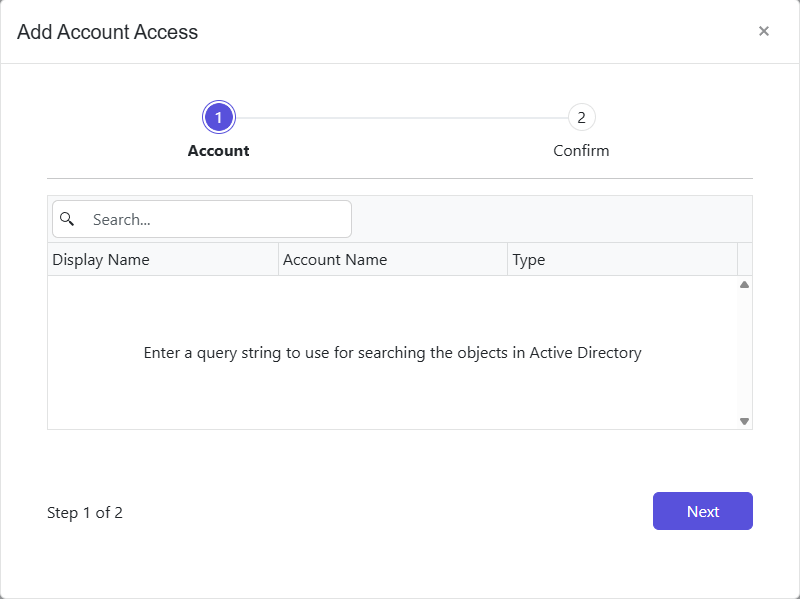Click the scrollbar down arrow
This screenshot has height=599, width=800.
tap(743, 419)
